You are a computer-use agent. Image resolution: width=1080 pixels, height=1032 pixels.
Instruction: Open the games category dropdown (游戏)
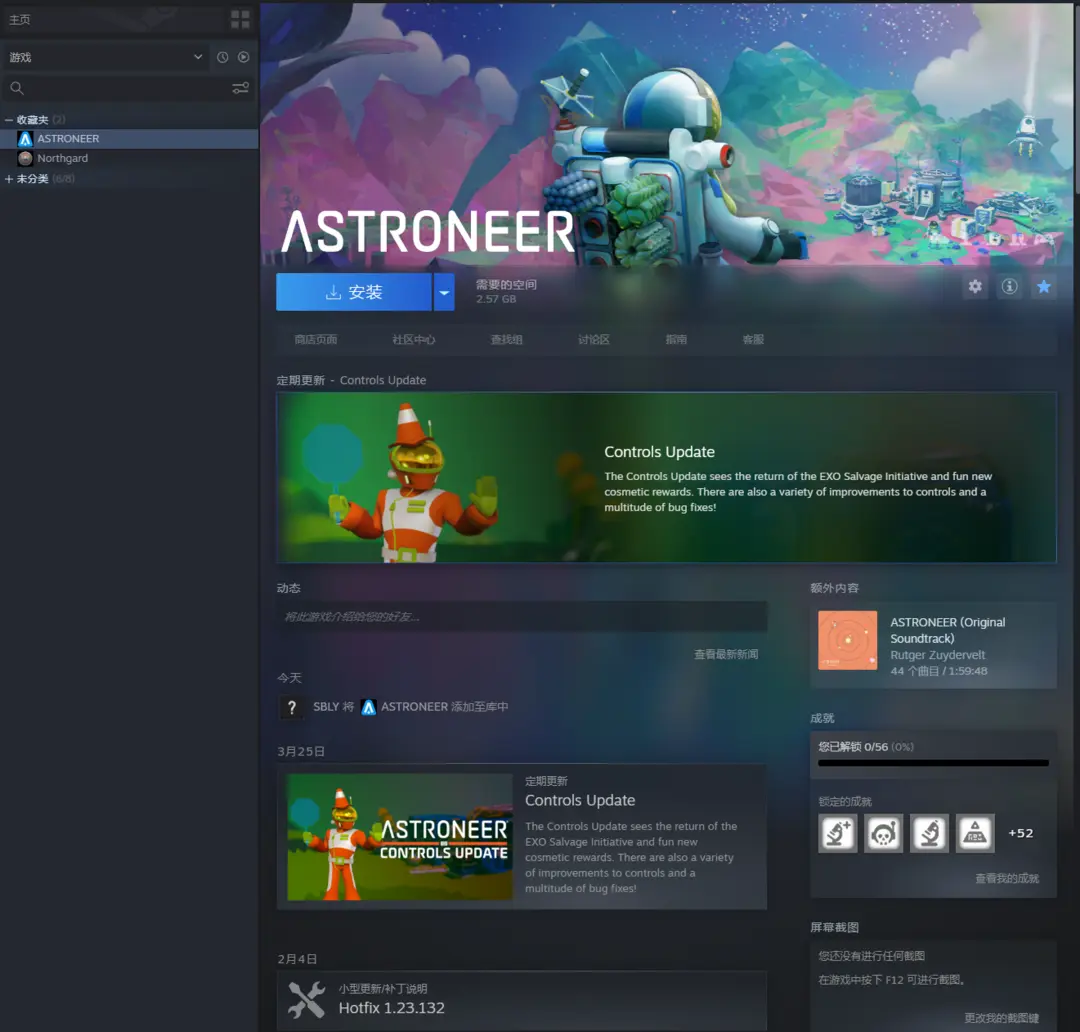(105, 57)
